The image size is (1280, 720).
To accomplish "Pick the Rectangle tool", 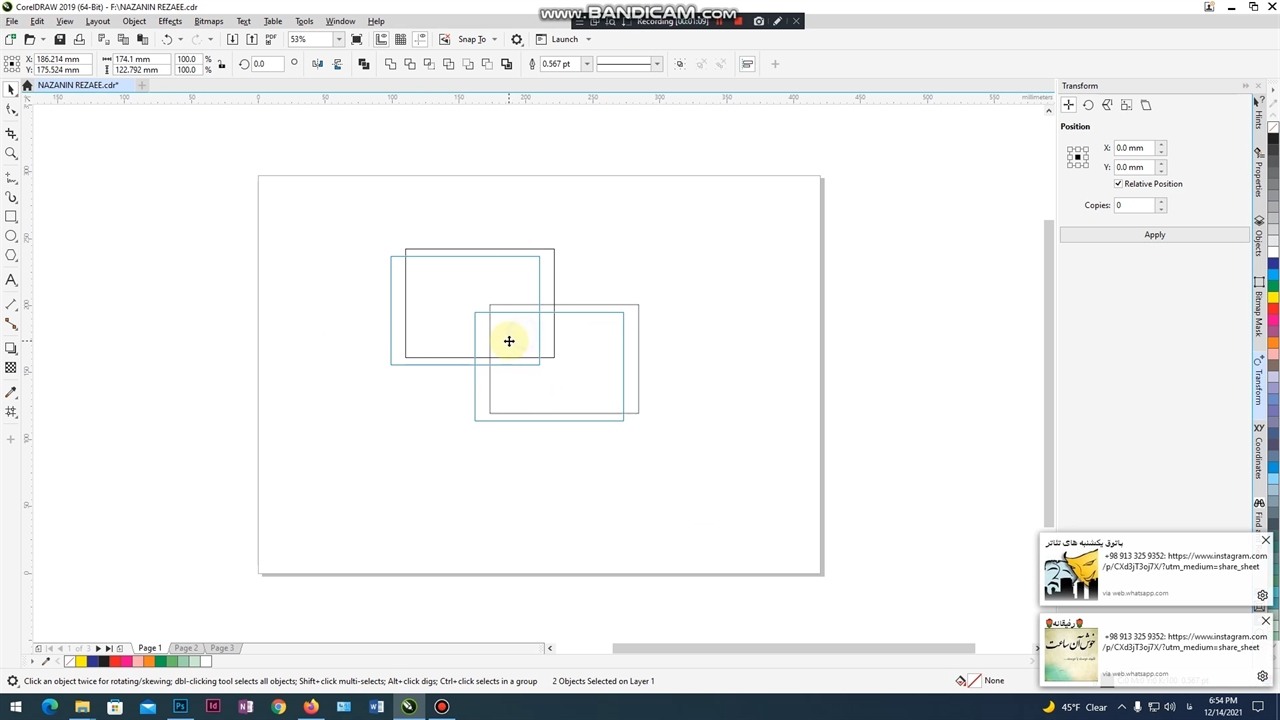I will coord(11,217).
